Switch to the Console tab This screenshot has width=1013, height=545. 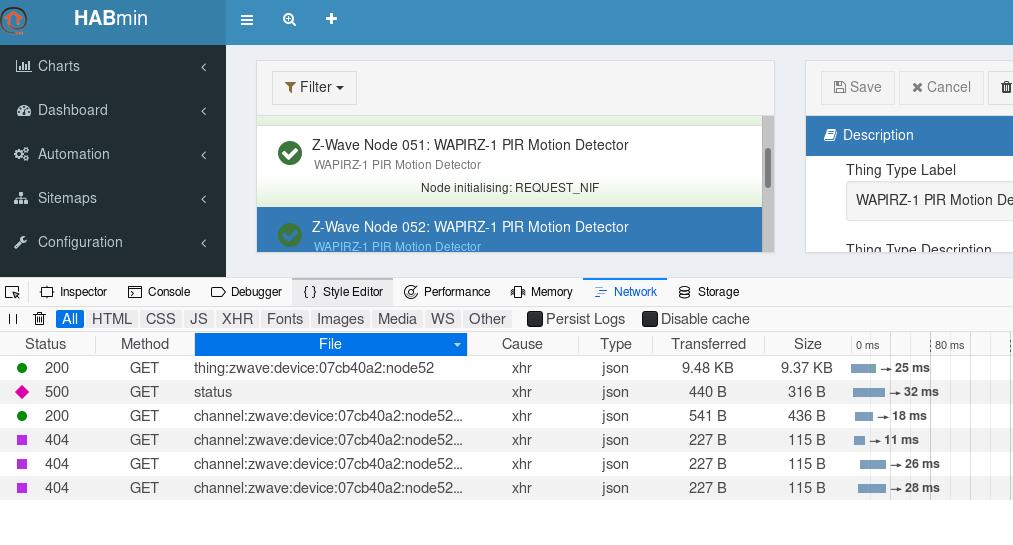(x=159, y=292)
